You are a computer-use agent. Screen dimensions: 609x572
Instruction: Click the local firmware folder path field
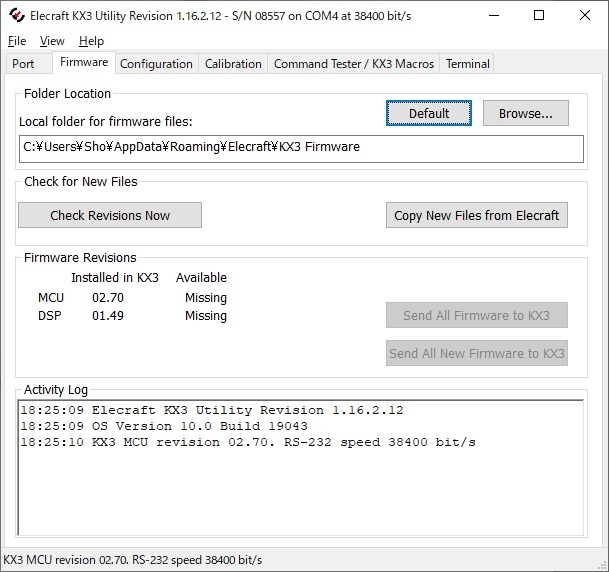pyautogui.click(x=301, y=147)
